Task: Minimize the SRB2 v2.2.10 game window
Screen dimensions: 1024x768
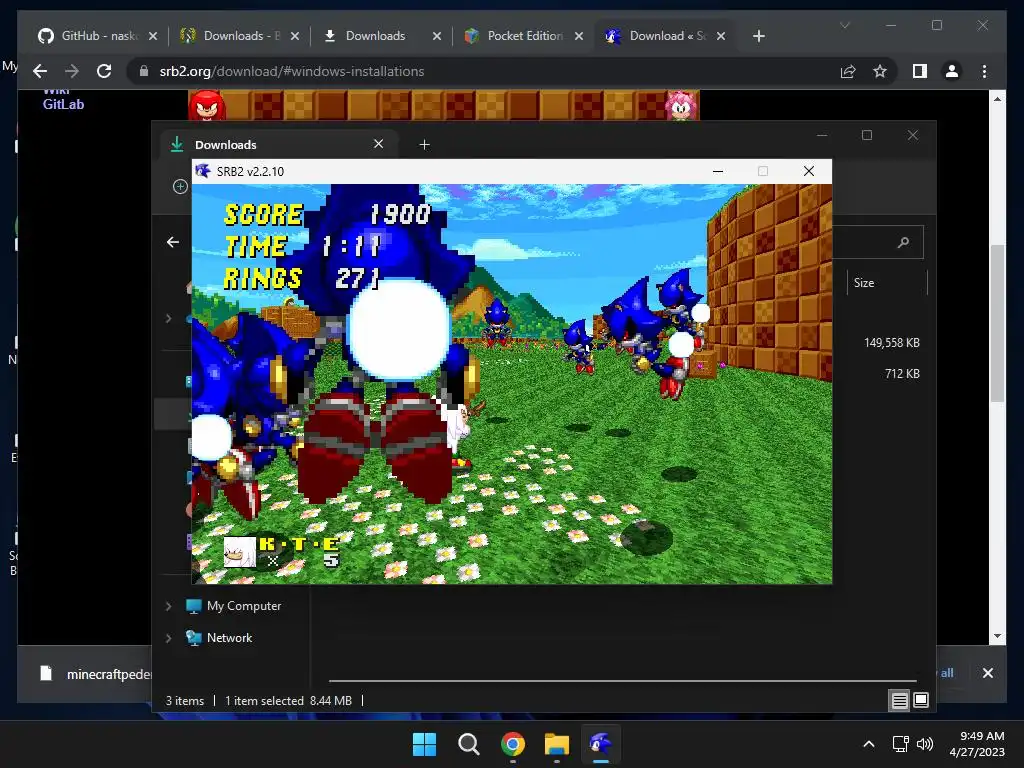Action: [x=718, y=171]
